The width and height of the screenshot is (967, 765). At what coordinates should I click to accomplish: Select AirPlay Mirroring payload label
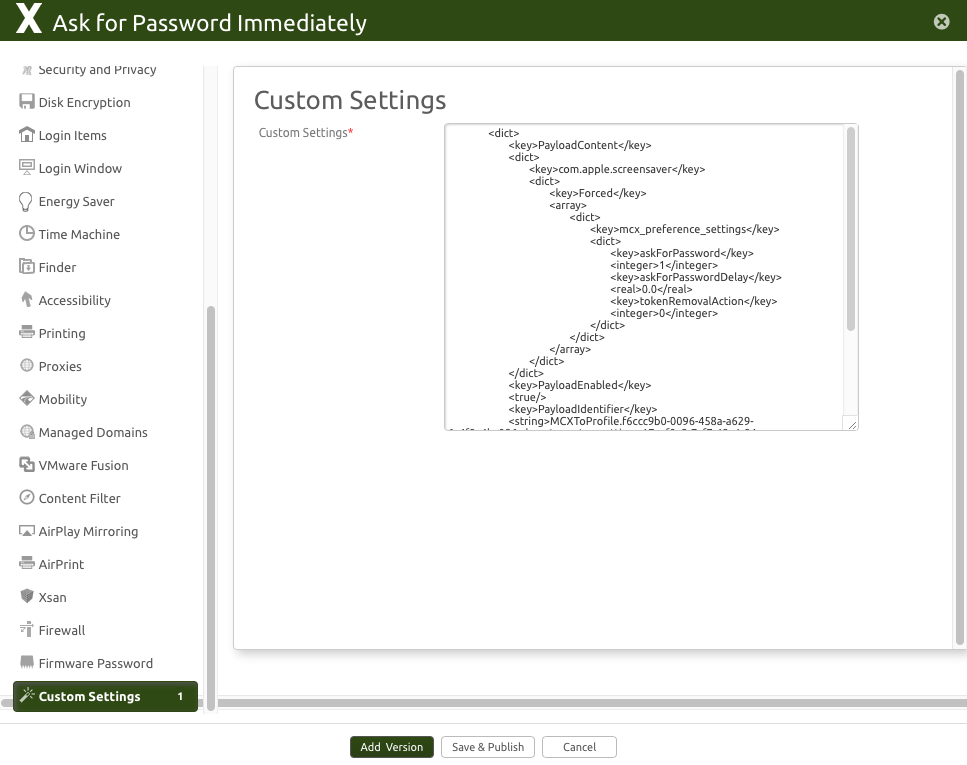88,531
